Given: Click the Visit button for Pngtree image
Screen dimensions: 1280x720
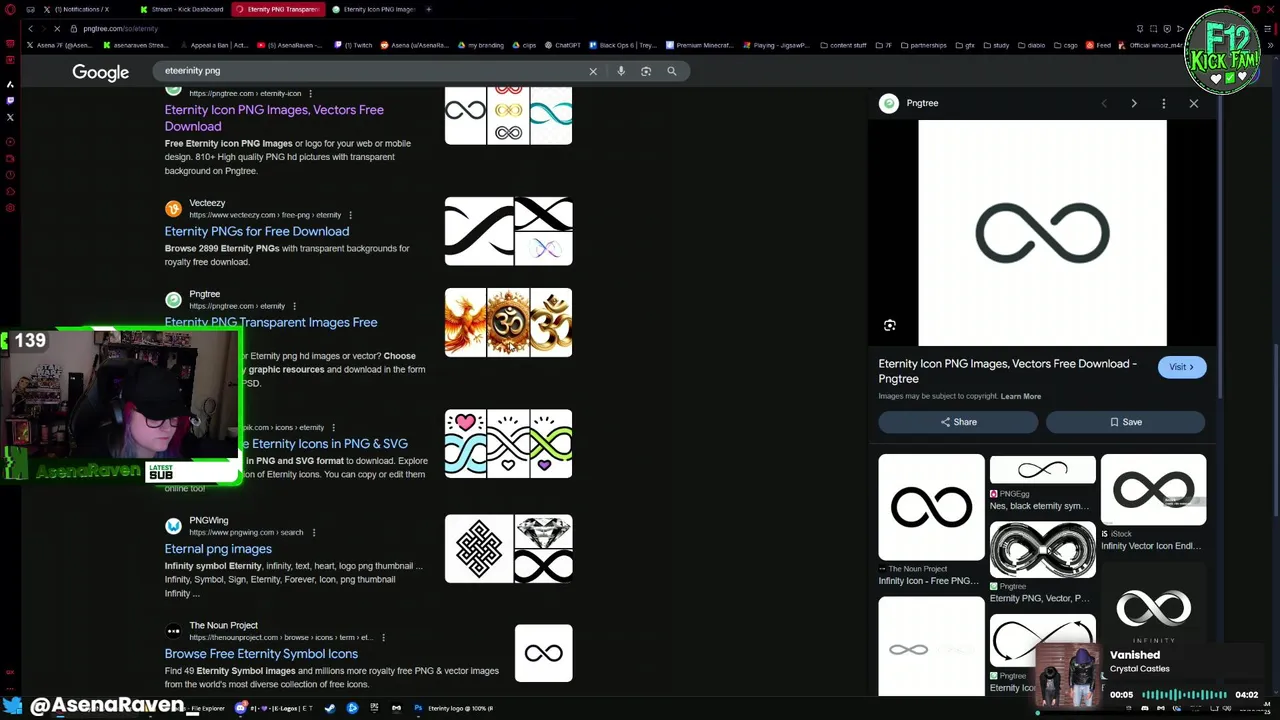Looking at the screenshot, I should [x=1181, y=367].
